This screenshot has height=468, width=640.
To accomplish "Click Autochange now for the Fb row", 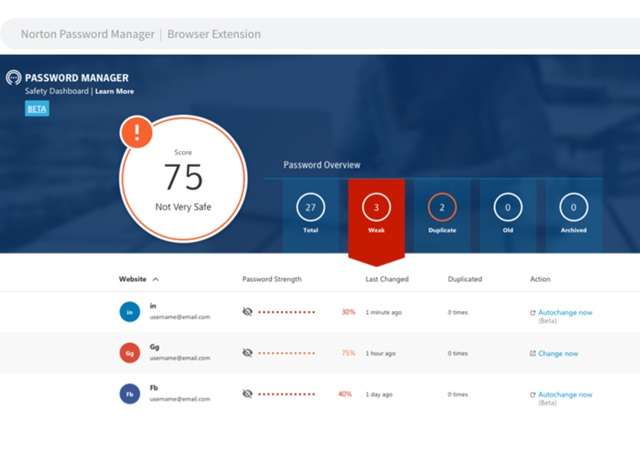I will [565, 395].
